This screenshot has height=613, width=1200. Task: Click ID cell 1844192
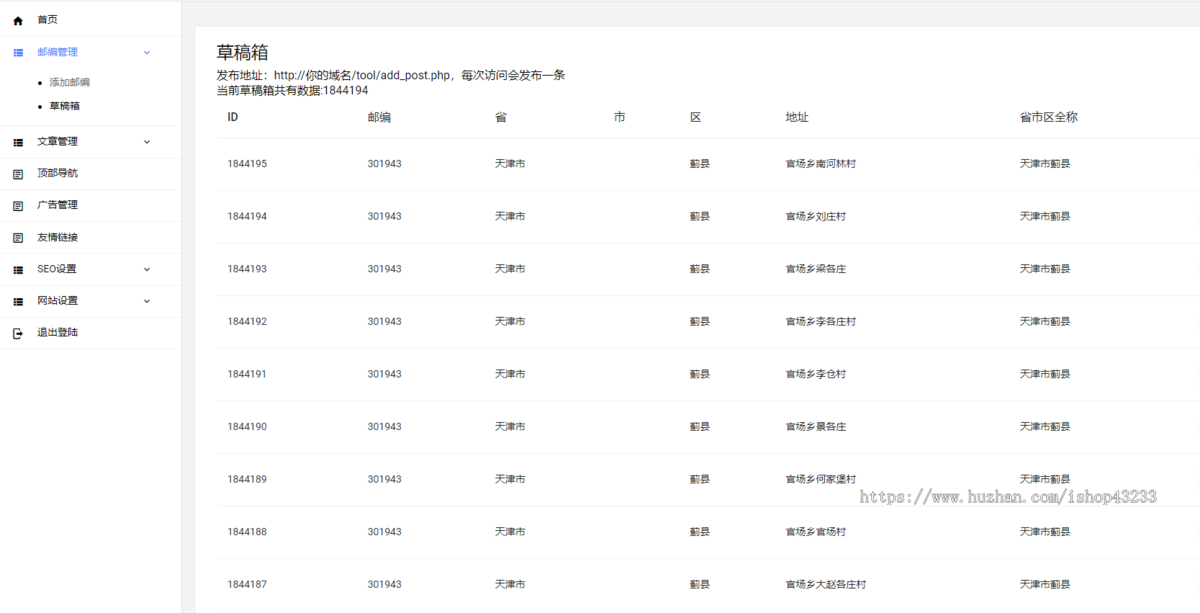247,322
